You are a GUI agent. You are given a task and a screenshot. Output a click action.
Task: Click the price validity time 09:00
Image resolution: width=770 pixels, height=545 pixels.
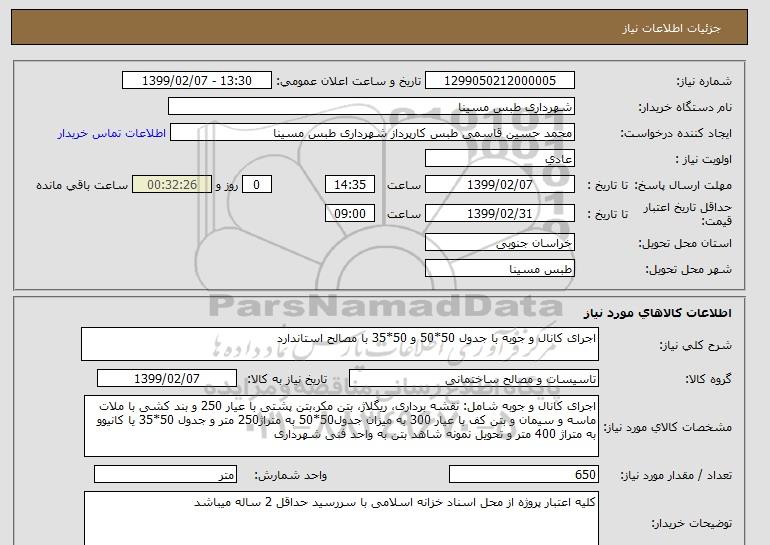click(350, 214)
